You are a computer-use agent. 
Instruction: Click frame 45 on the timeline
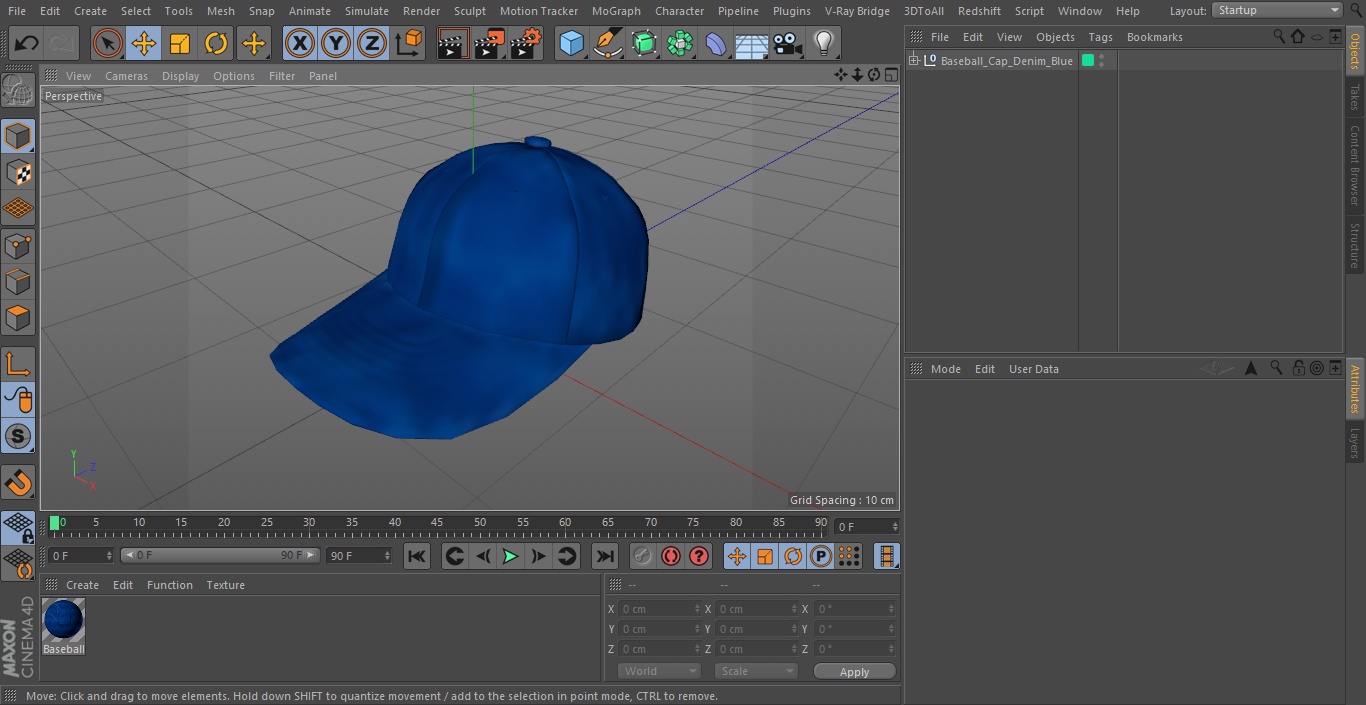click(x=437, y=523)
